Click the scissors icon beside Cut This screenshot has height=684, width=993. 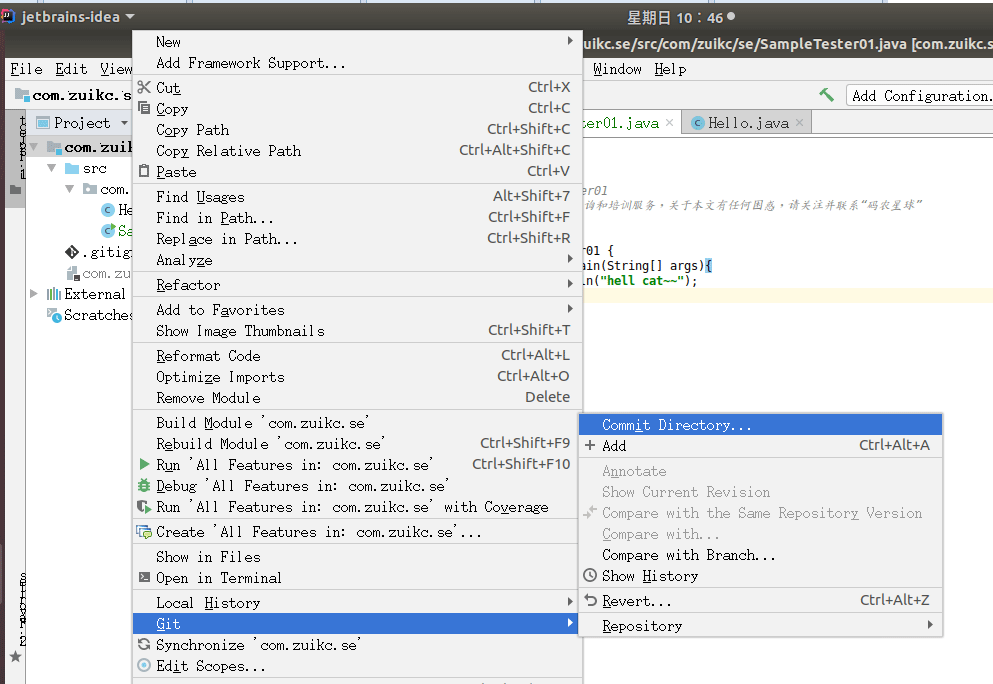pyautogui.click(x=144, y=87)
